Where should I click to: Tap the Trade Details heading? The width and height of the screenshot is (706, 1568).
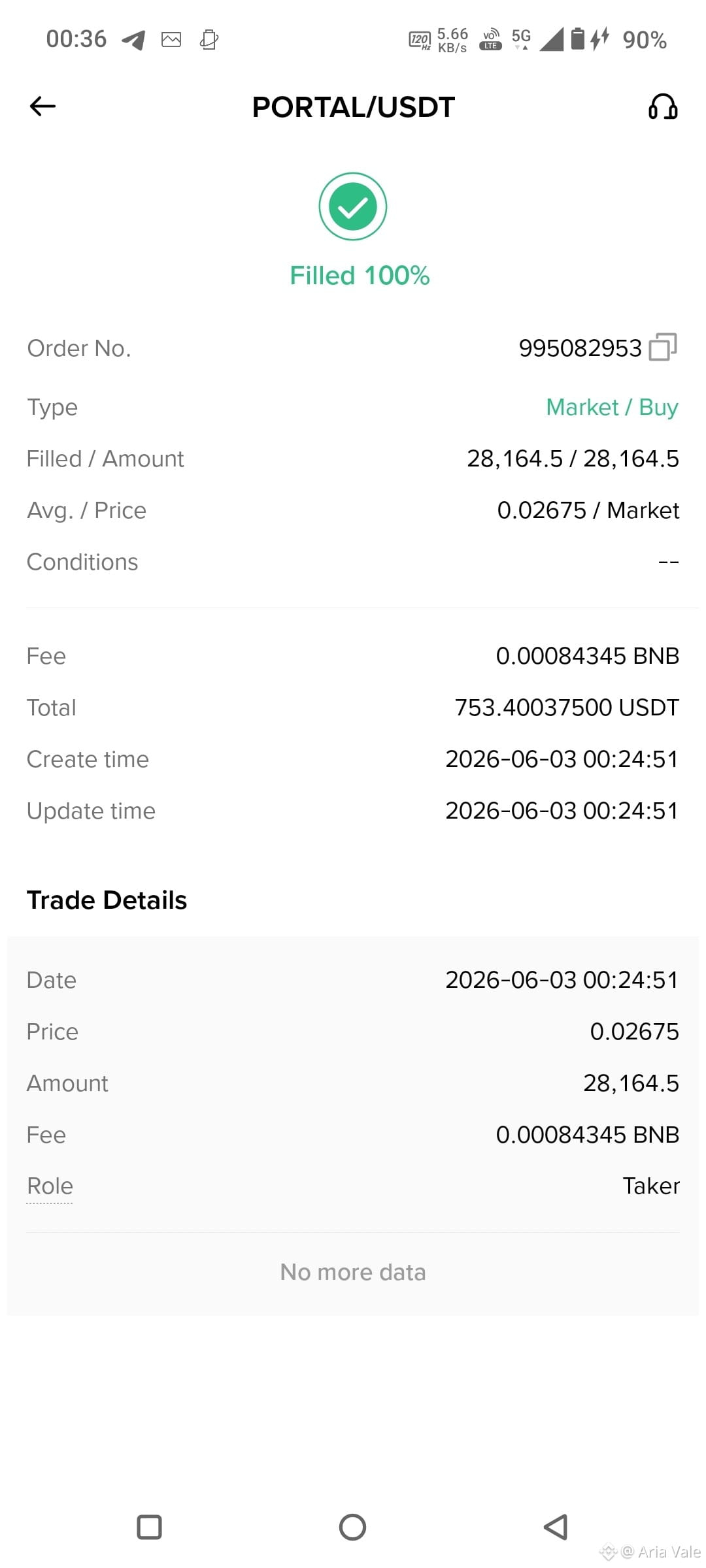click(107, 900)
